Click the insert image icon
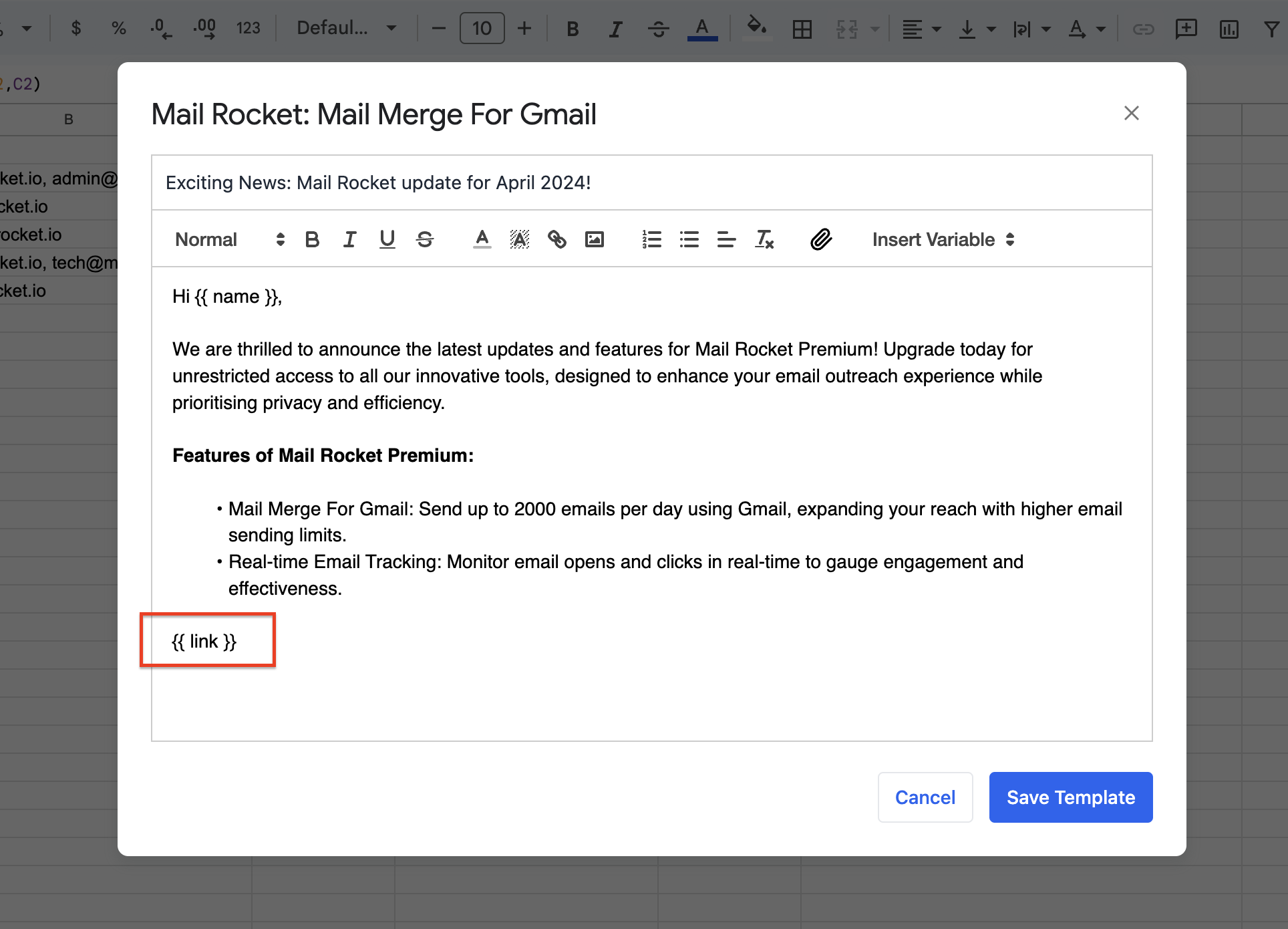 pyautogui.click(x=594, y=239)
